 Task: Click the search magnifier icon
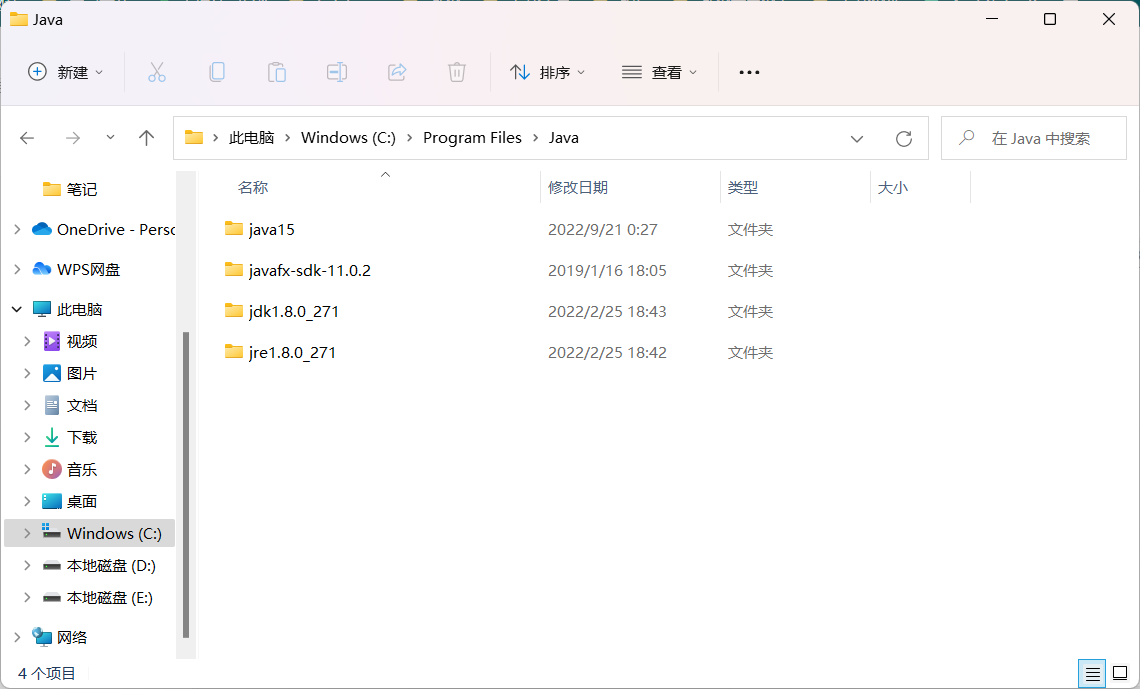[966, 137]
